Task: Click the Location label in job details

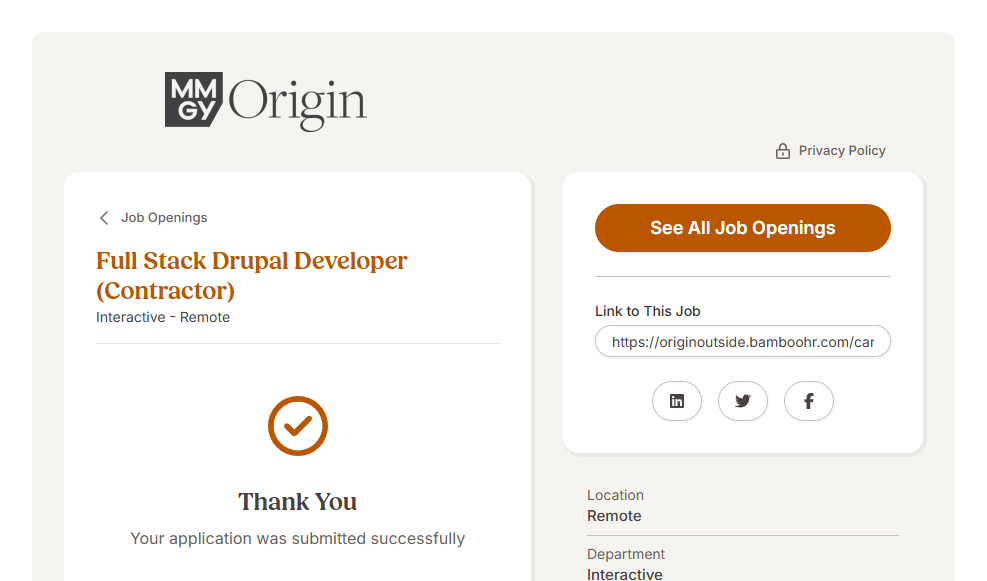Action: pyautogui.click(x=615, y=495)
